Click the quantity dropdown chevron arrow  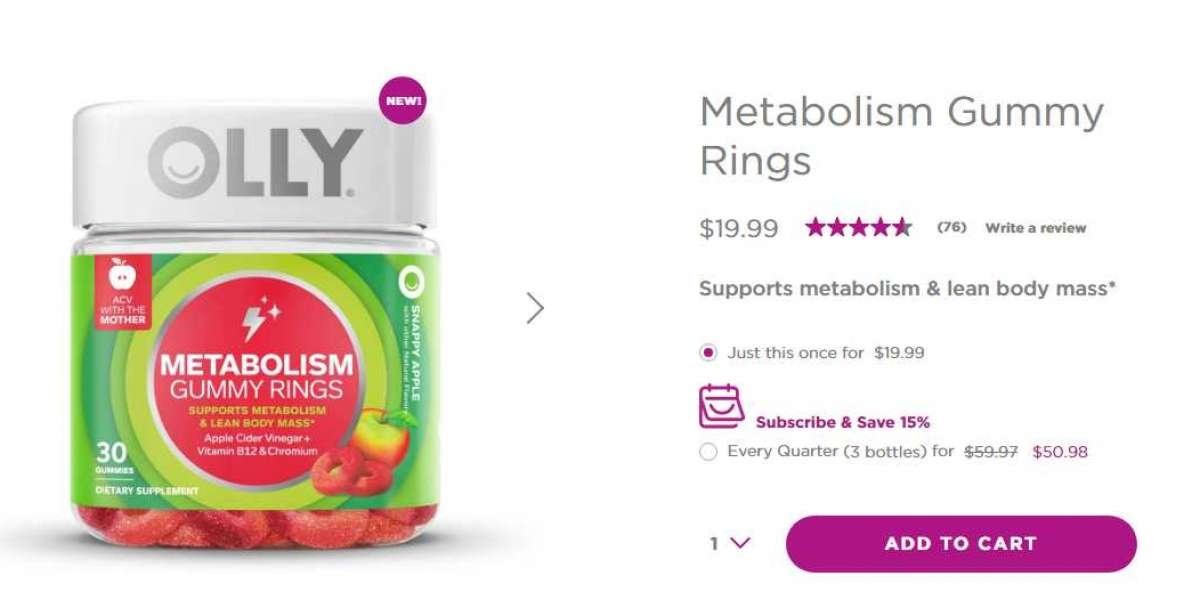pos(740,543)
